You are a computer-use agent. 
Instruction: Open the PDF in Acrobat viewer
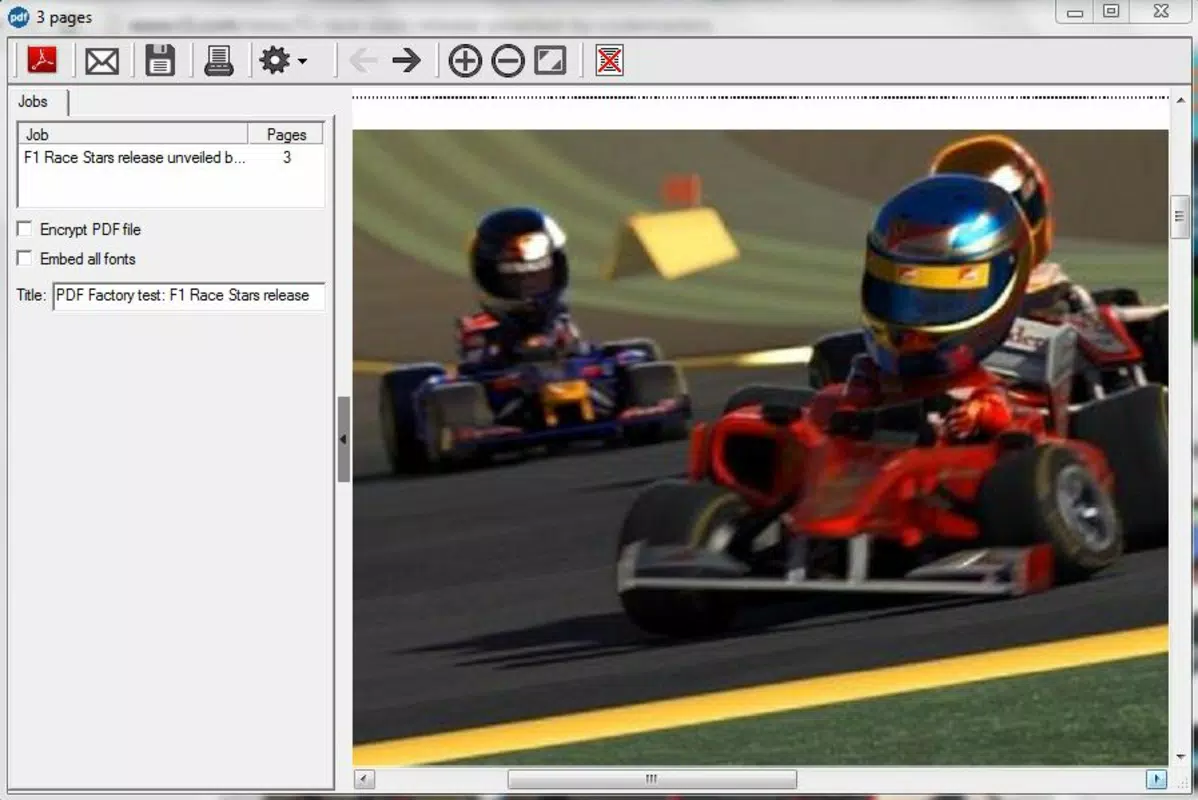coord(42,60)
